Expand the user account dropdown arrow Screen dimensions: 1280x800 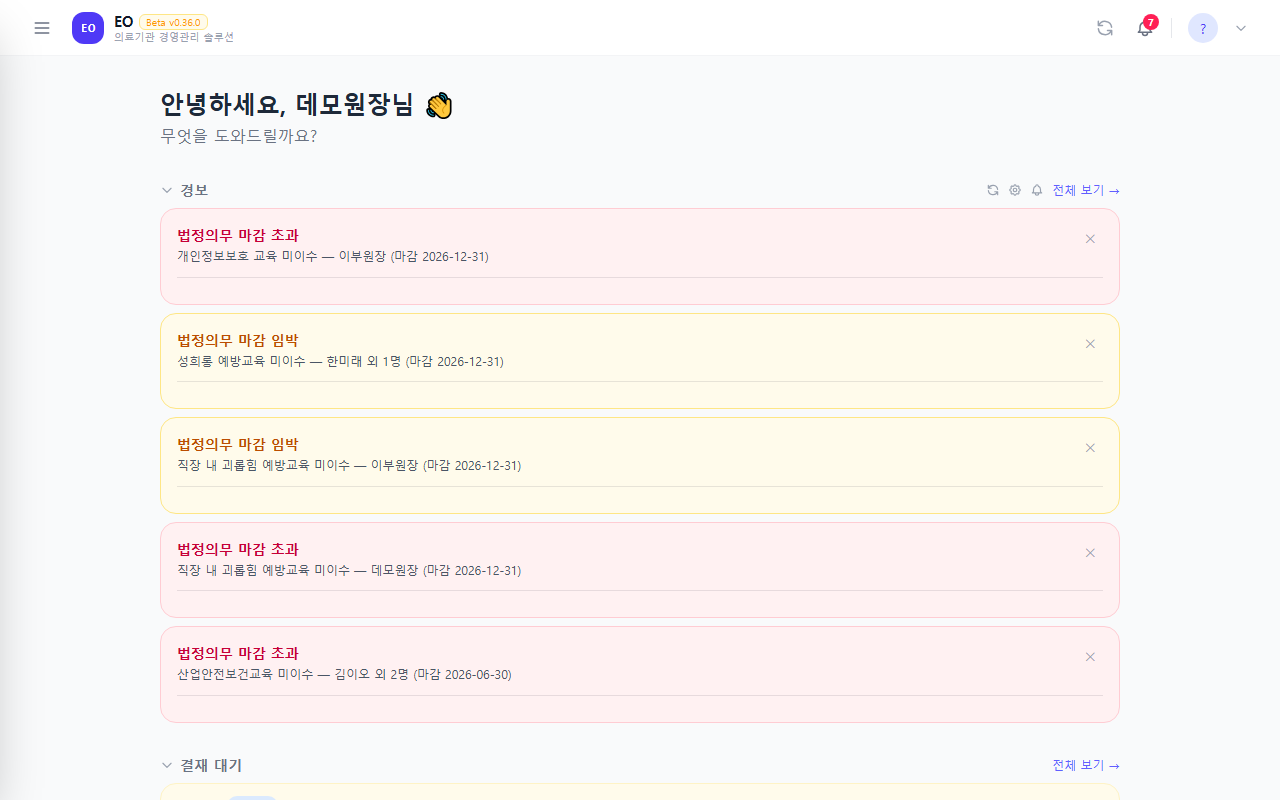[x=1241, y=28]
